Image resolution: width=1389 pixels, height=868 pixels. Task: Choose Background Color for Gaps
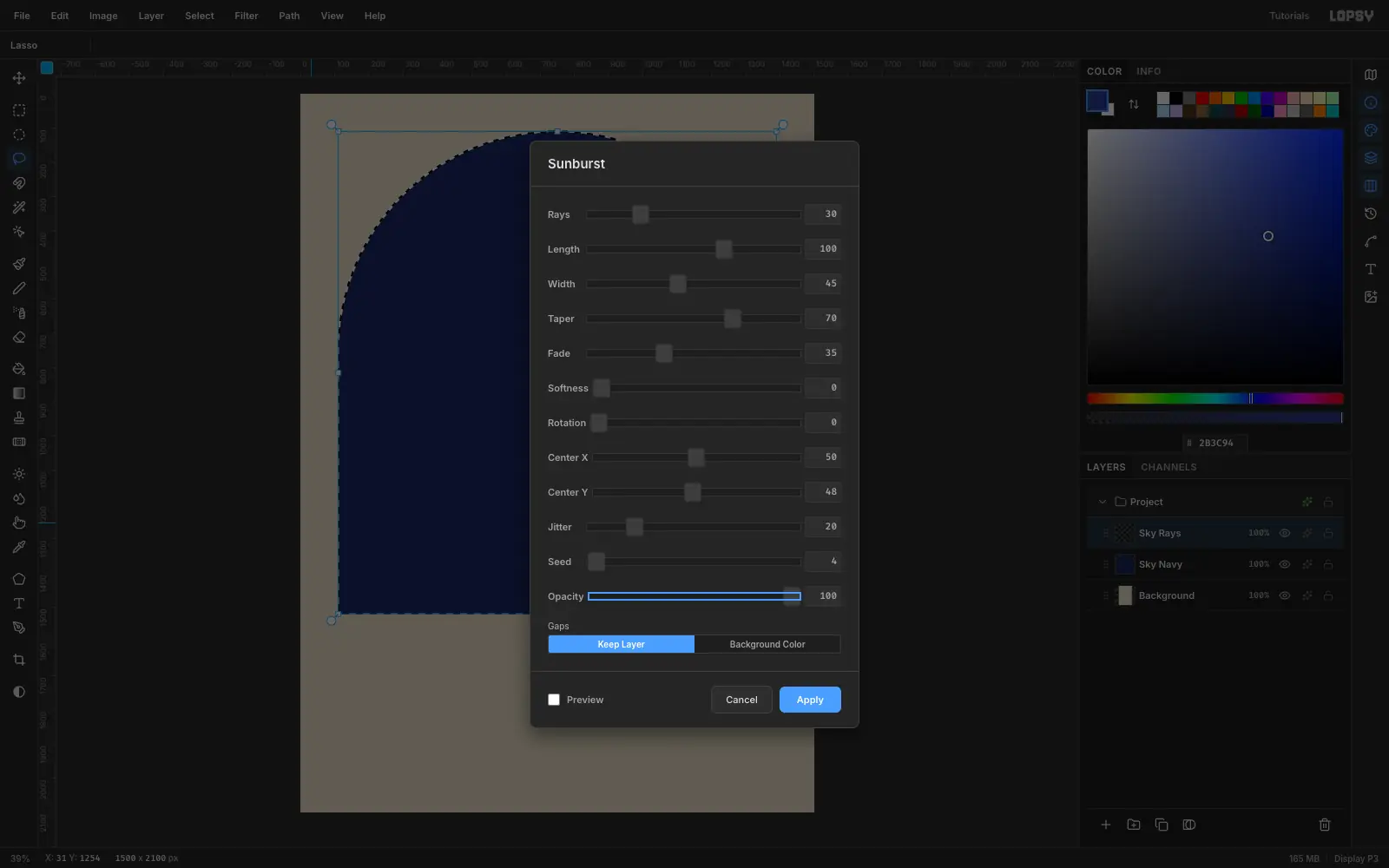[767, 644]
